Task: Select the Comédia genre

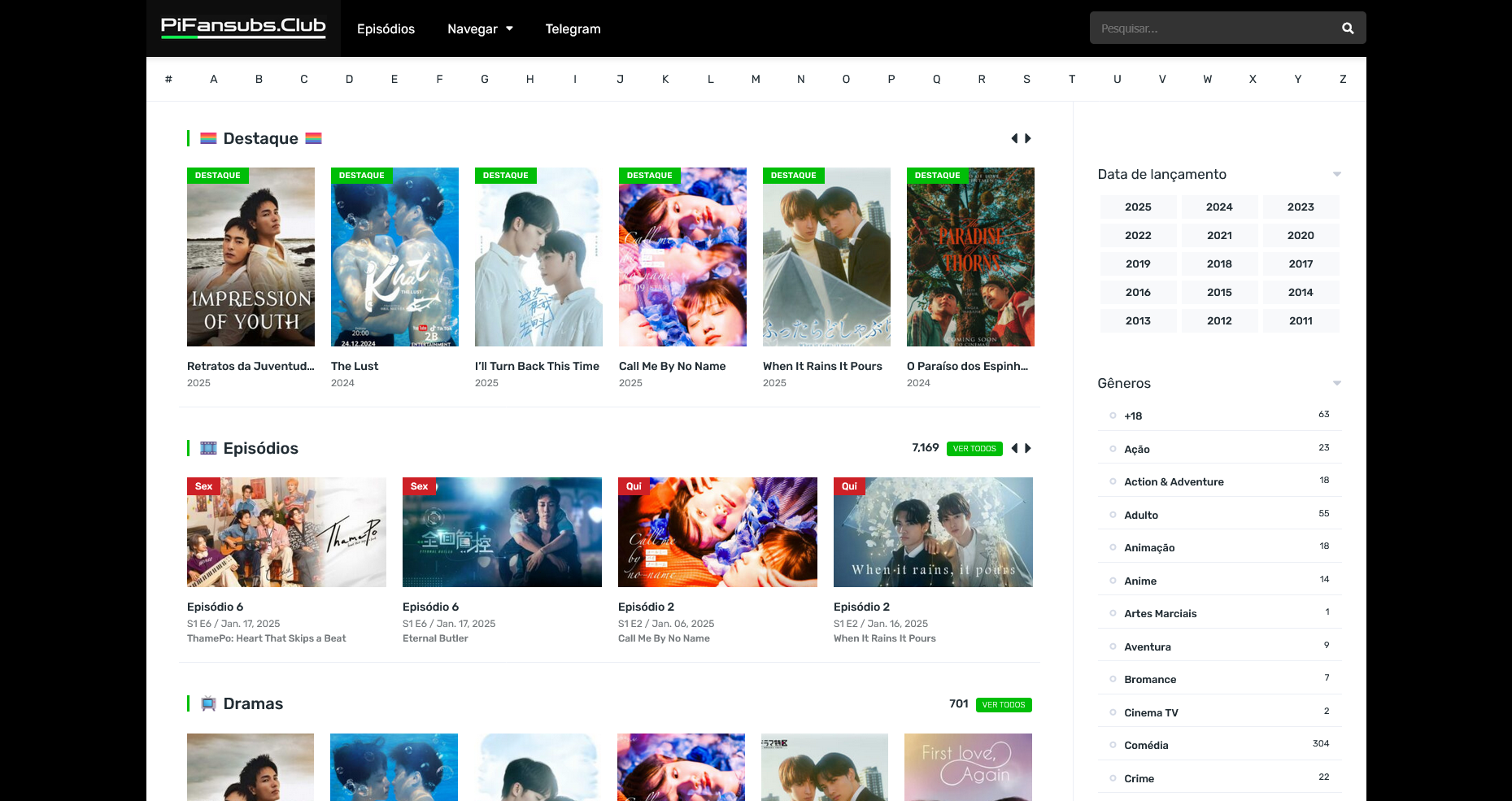Action: click(1146, 746)
